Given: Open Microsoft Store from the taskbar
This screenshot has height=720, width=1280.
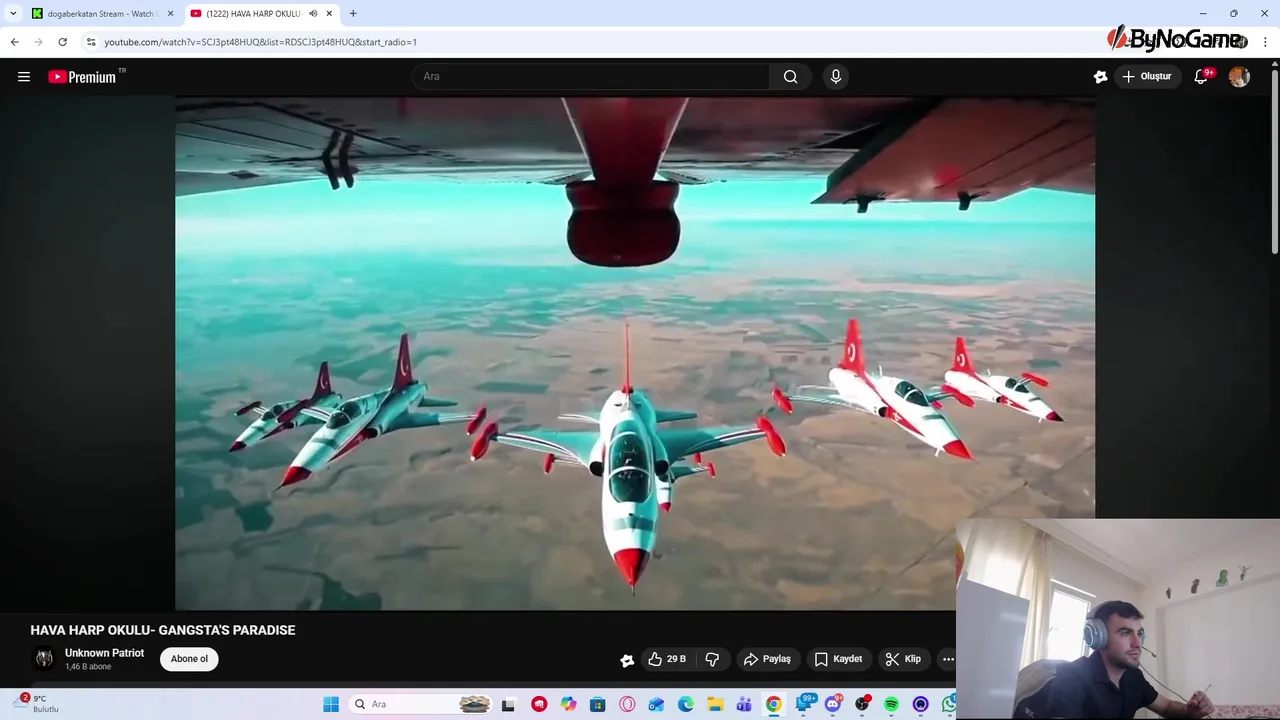Looking at the screenshot, I should tap(597, 704).
